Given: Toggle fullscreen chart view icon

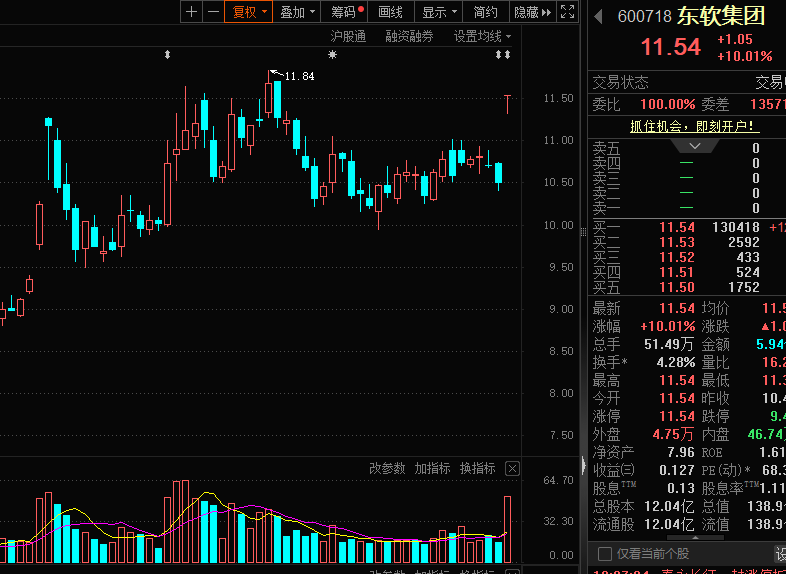Looking at the screenshot, I should pyautogui.click(x=567, y=12).
